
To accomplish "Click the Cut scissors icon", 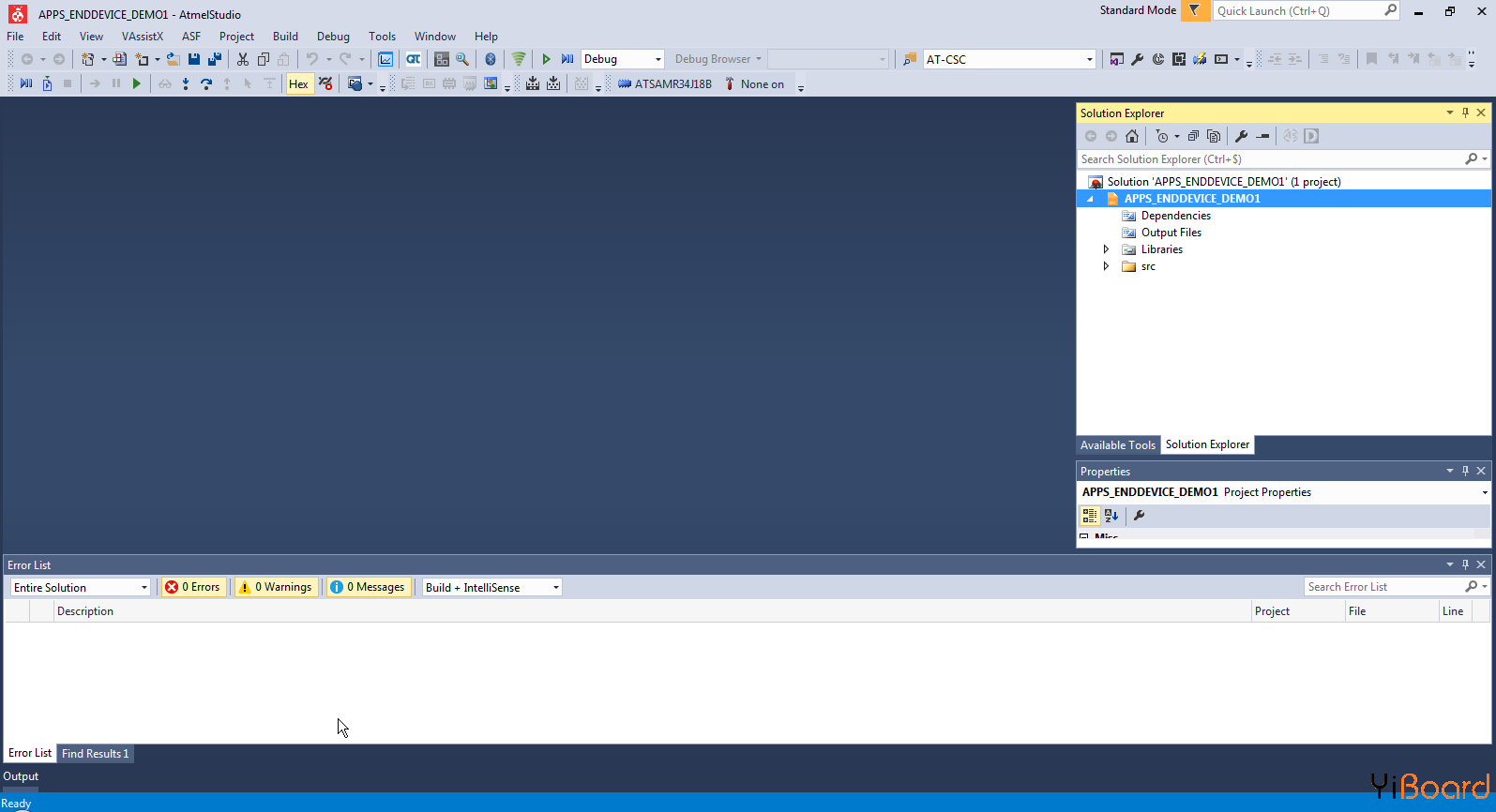I will [243, 59].
